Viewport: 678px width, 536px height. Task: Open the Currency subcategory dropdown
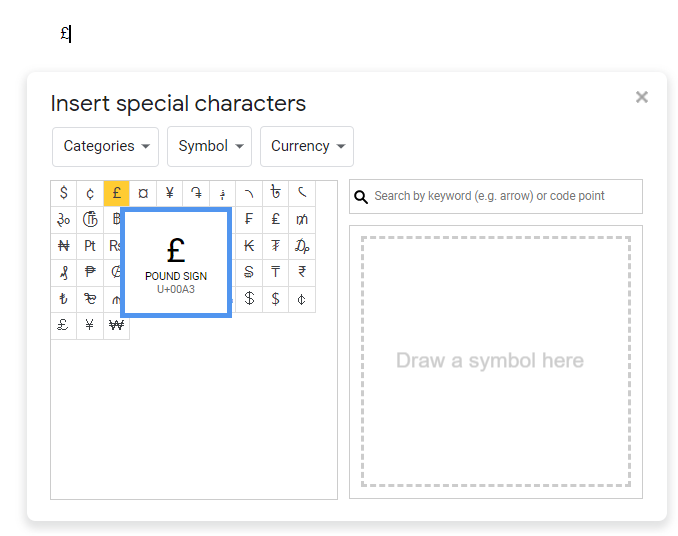pos(306,146)
